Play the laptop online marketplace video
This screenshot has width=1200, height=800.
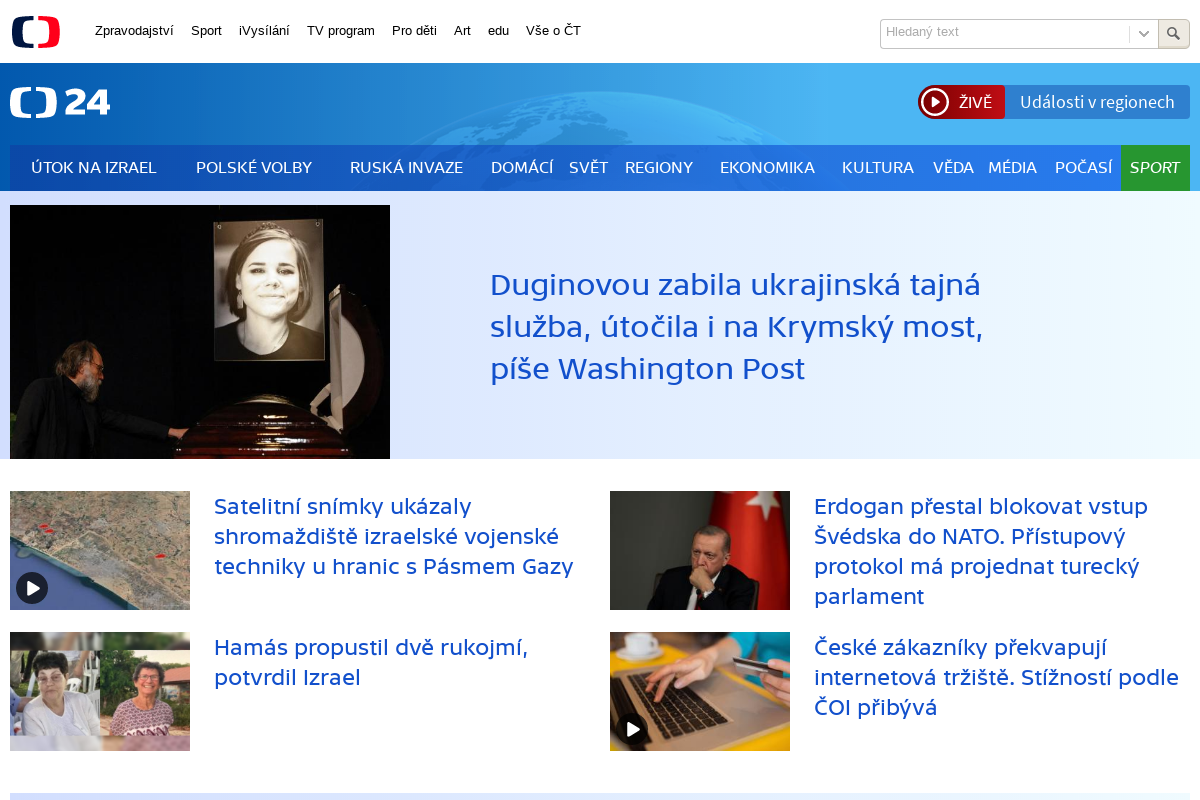pos(633,729)
